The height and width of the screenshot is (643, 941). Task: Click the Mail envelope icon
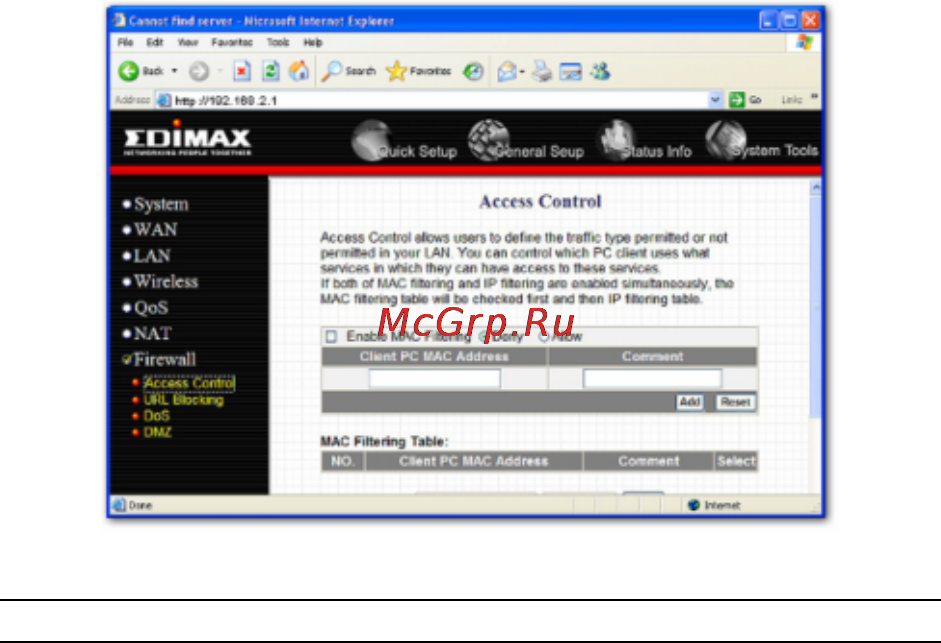(507, 72)
